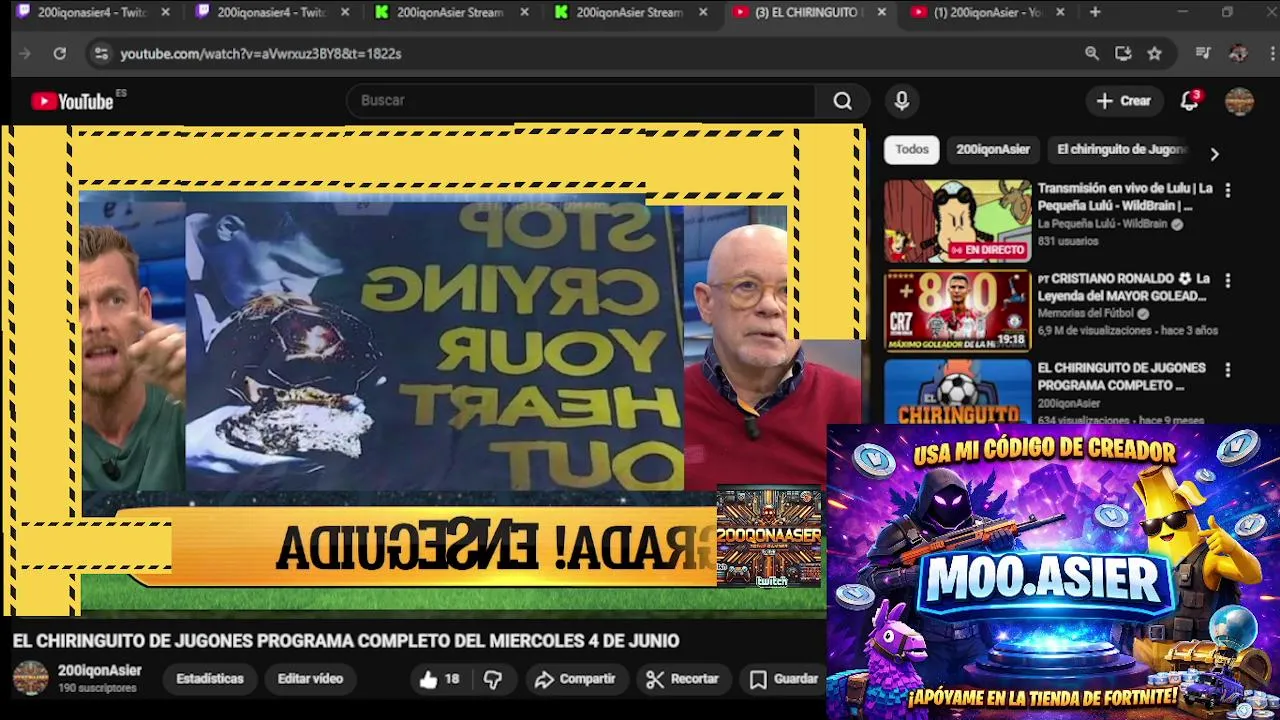This screenshot has height=720, width=1280.
Task: Go to YouTube home via logo
Action: (x=72, y=101)
